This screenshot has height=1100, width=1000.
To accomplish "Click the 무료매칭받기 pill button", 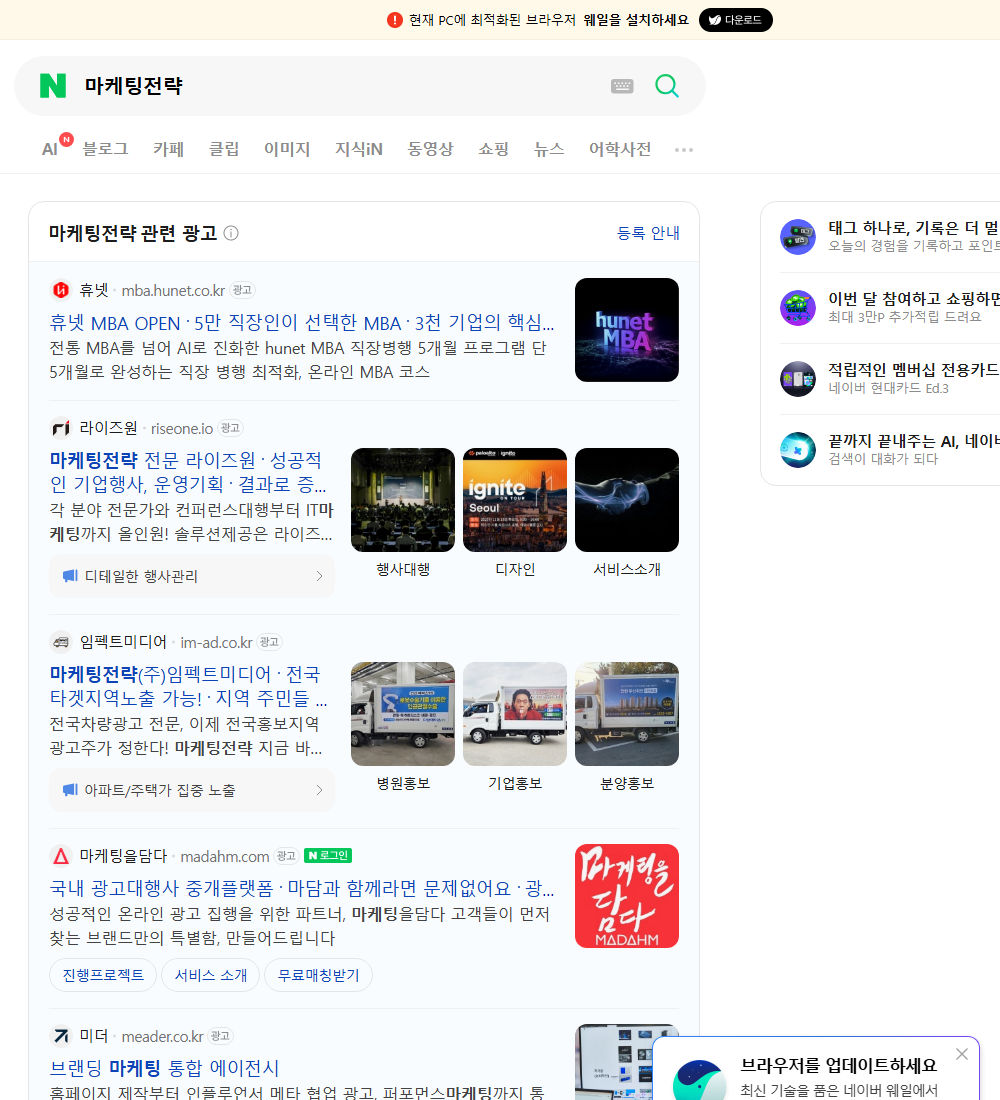I will point(318,975).
